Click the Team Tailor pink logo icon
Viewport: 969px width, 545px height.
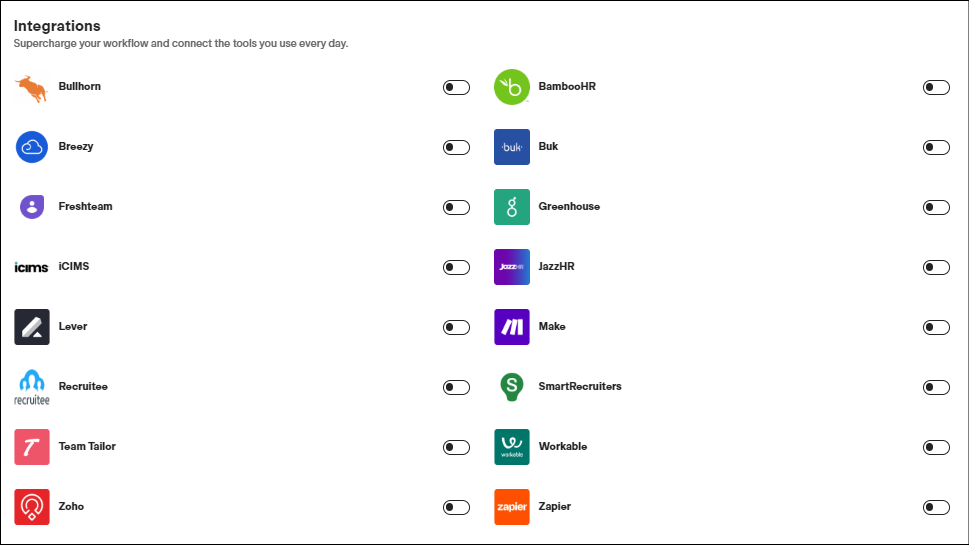point(32,447)
